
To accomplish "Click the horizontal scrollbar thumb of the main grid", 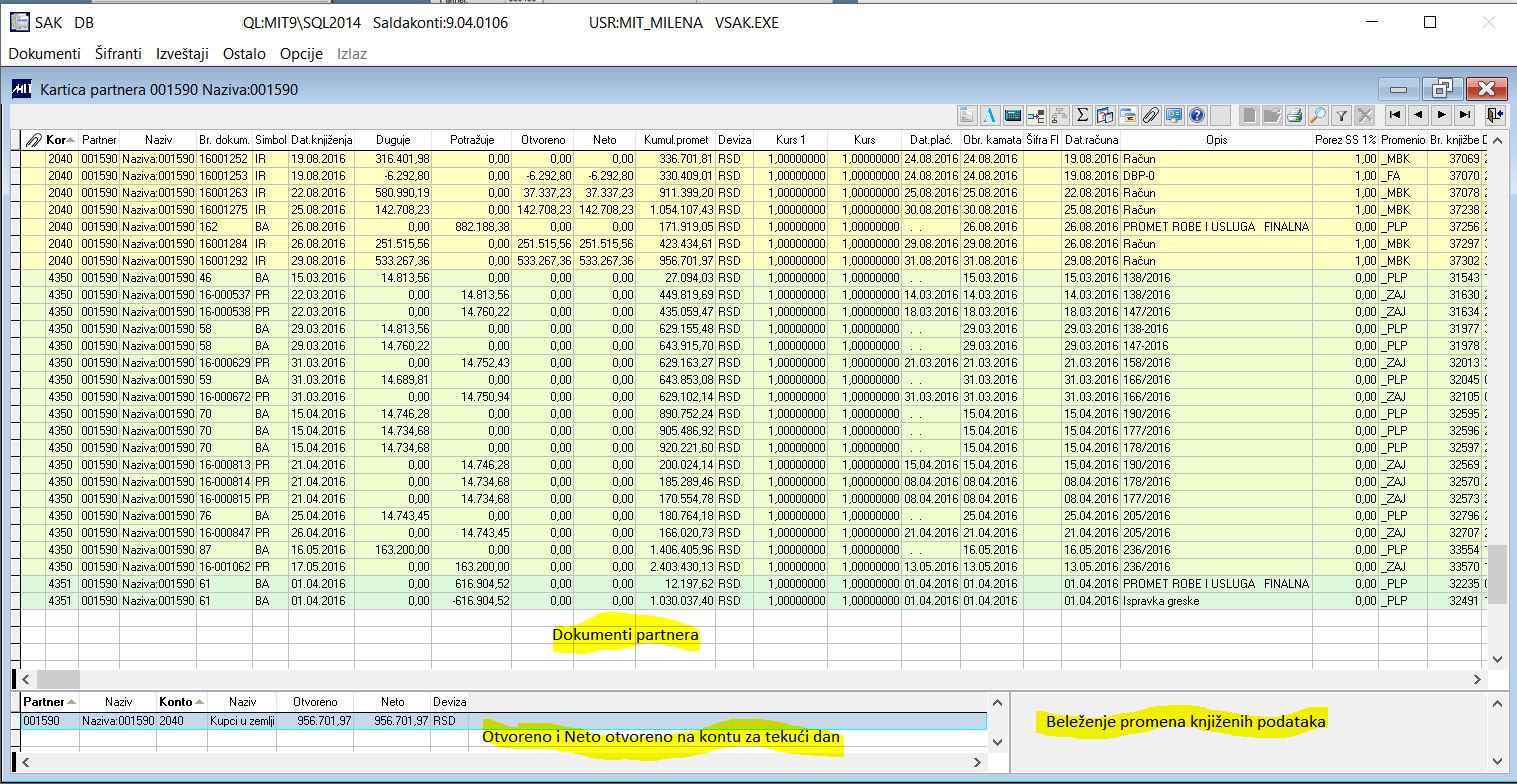I will click(x=58, y=679).
